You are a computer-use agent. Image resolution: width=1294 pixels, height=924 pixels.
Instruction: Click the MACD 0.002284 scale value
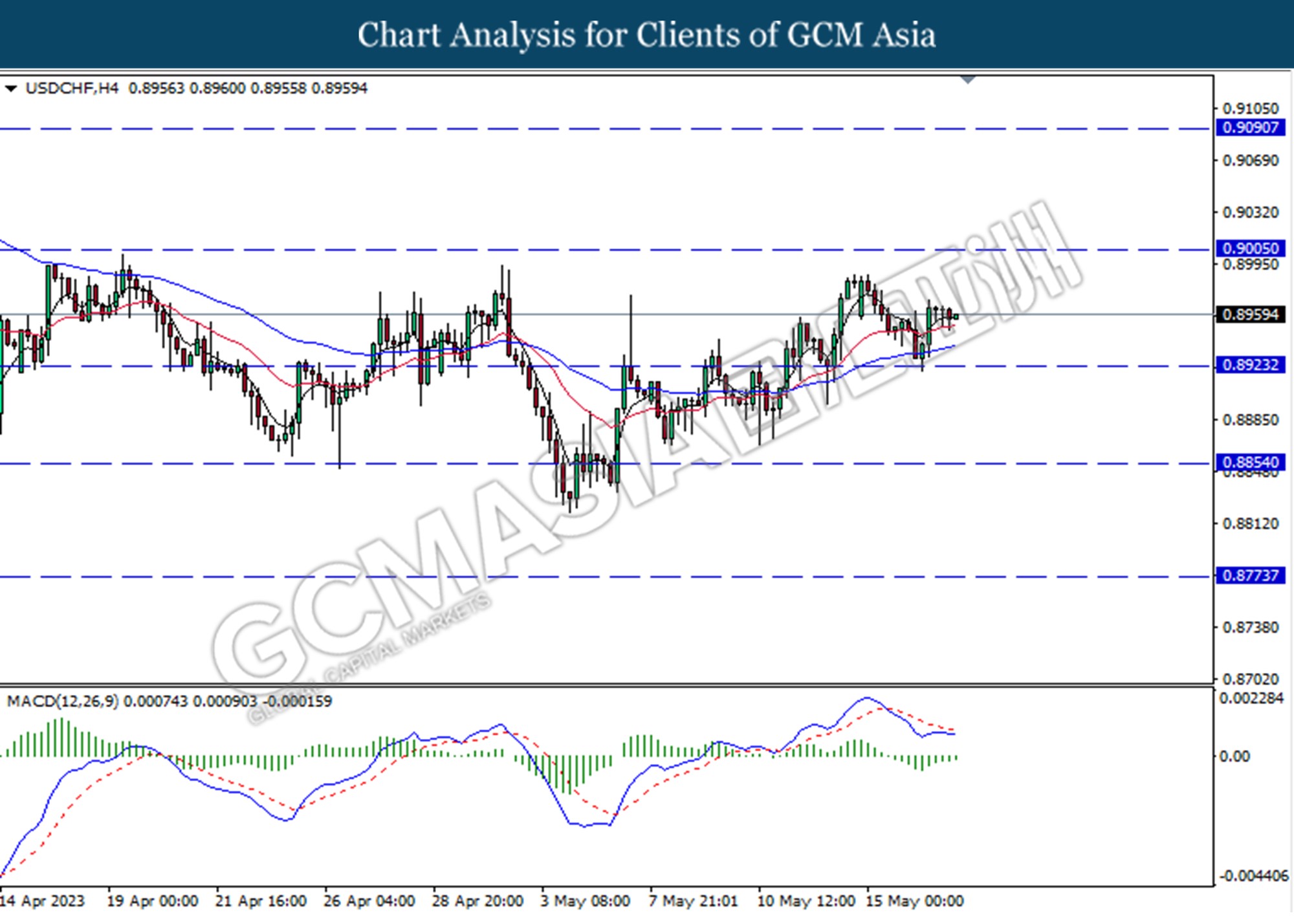pyautogui.click(x=1251, y=698)
